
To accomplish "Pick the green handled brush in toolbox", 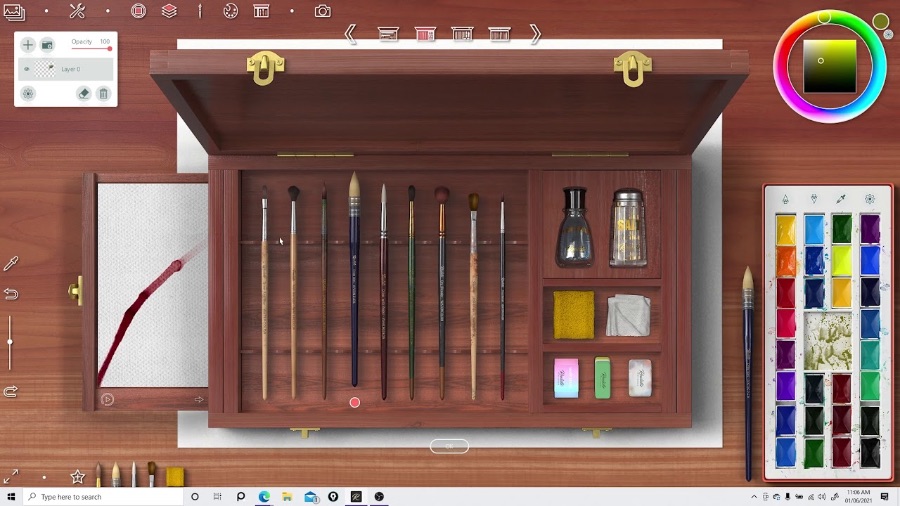I will tap(412, 292).
